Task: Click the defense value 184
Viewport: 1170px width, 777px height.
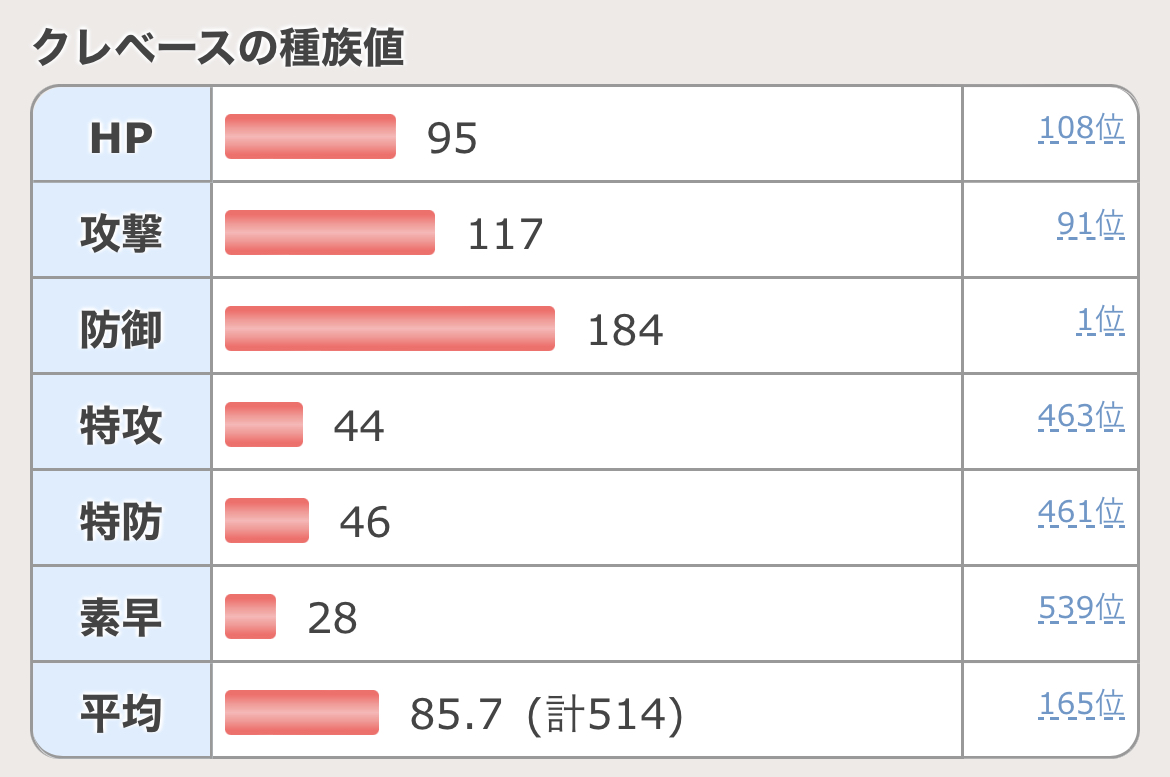Action: click(625, 330)
